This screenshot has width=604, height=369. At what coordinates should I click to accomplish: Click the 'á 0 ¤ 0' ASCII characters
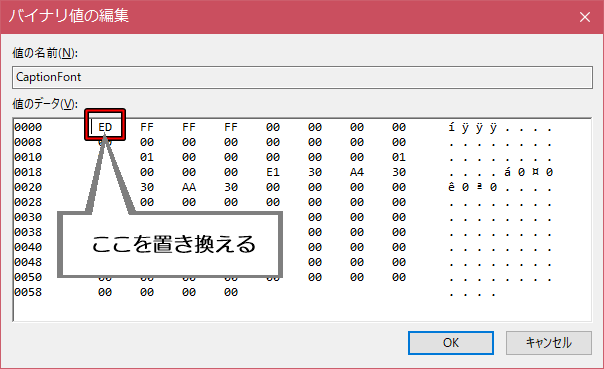click(529, 172)
